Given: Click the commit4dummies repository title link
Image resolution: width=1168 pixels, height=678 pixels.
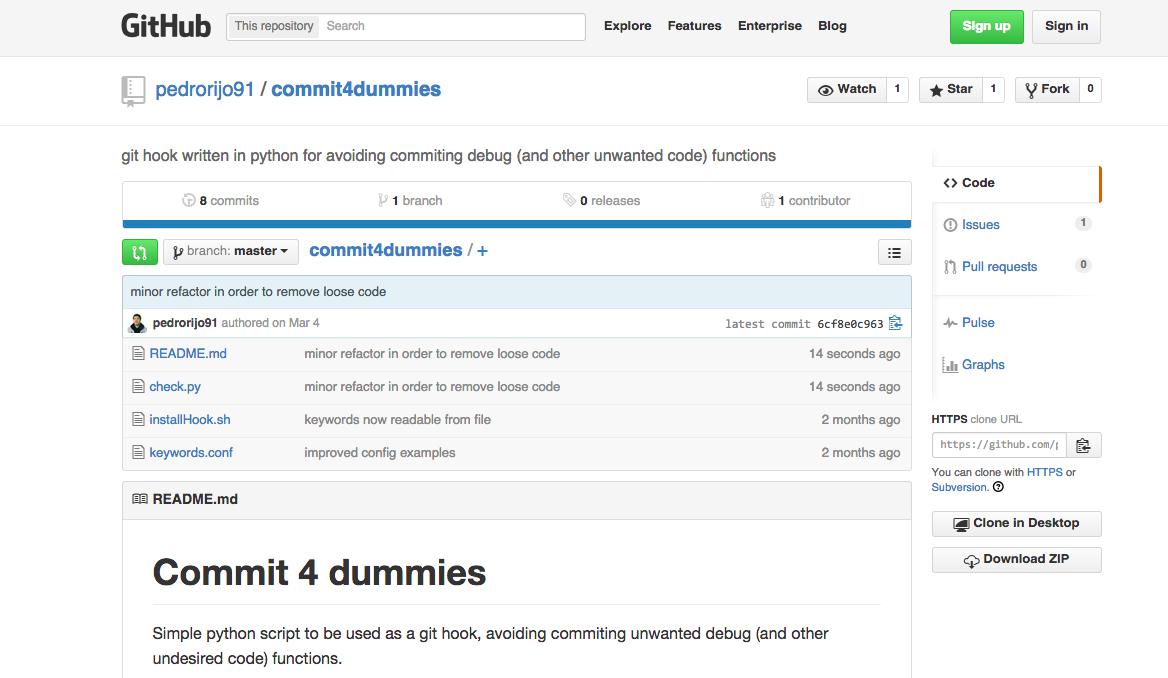Looking at the screenshot, I should pos(356,89).
